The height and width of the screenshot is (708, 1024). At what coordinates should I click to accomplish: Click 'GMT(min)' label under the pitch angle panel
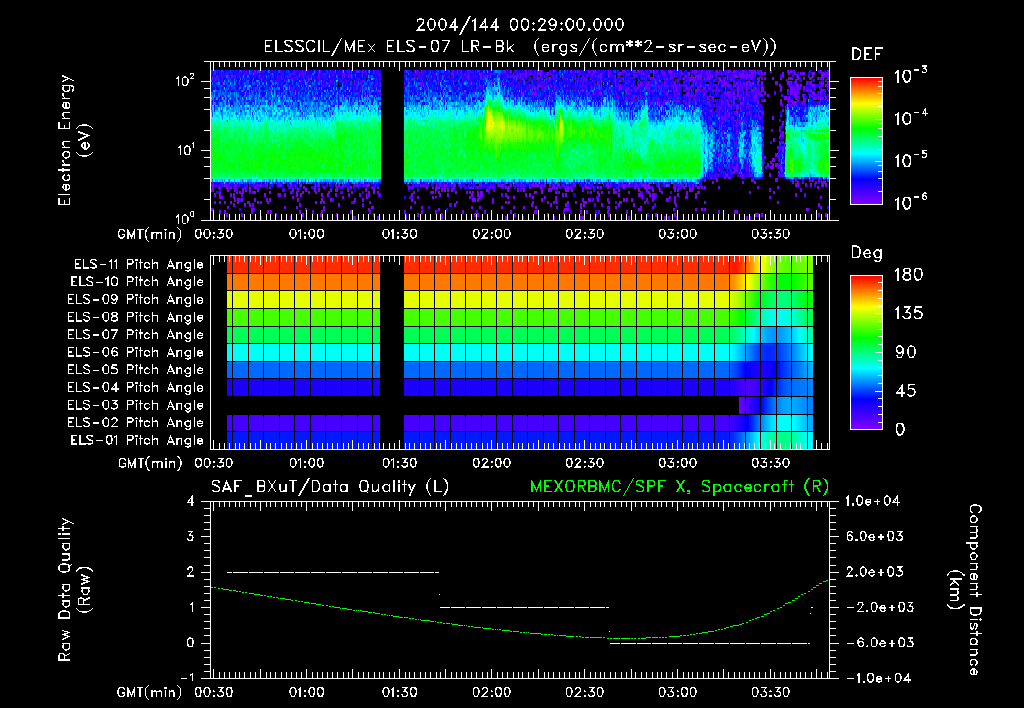(x=150, y=463)
